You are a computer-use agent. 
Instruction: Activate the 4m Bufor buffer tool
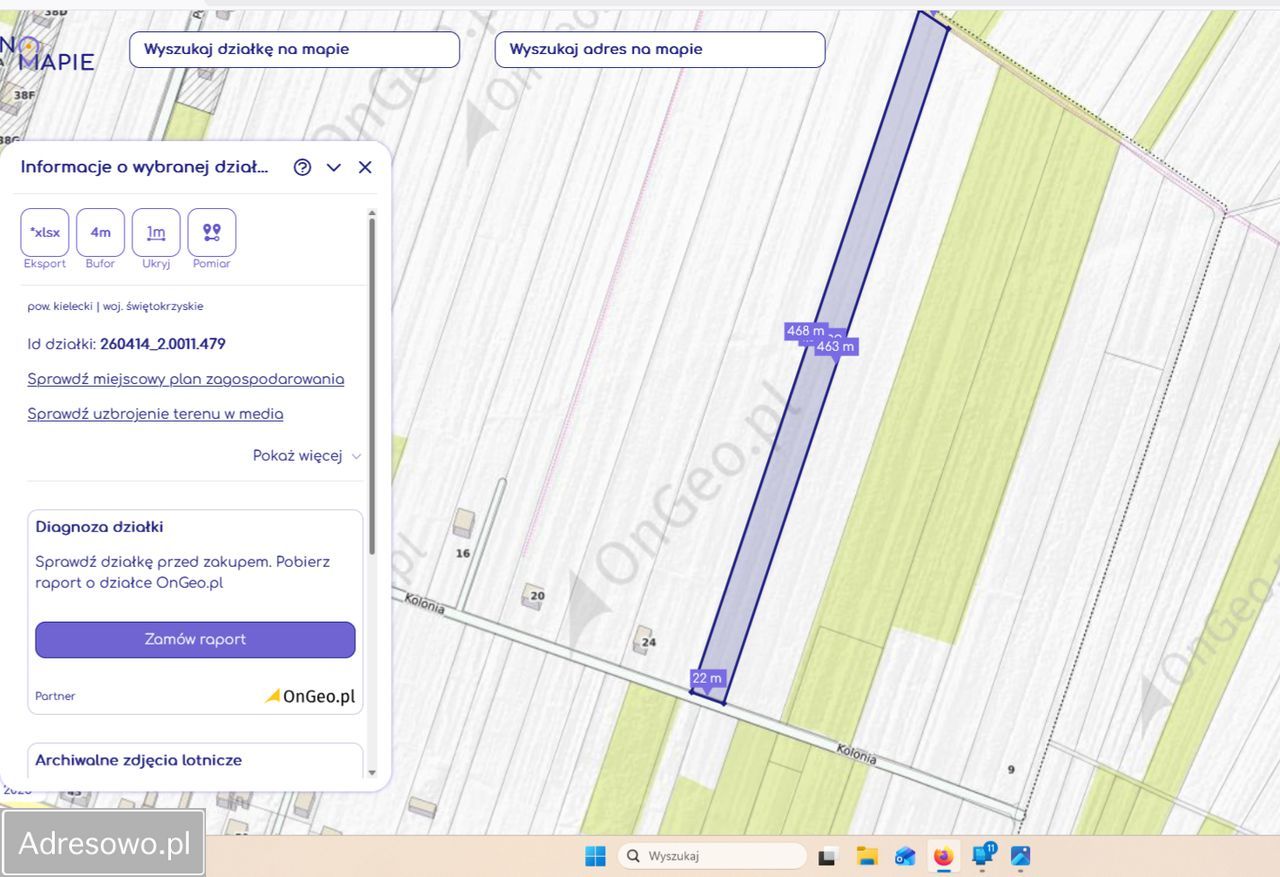coord(100,233)
